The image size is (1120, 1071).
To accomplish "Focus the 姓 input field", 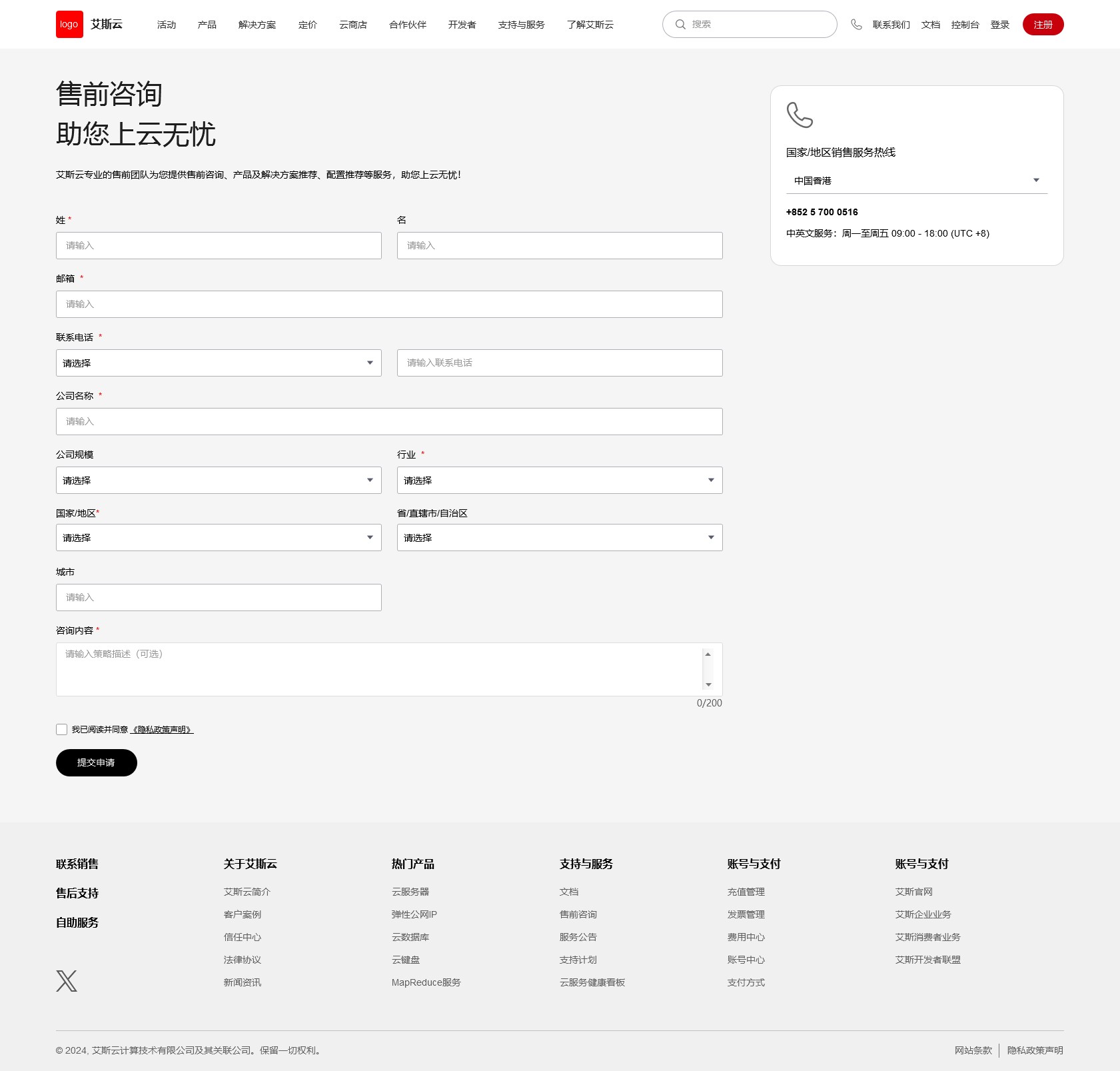I will click(219, 245).
